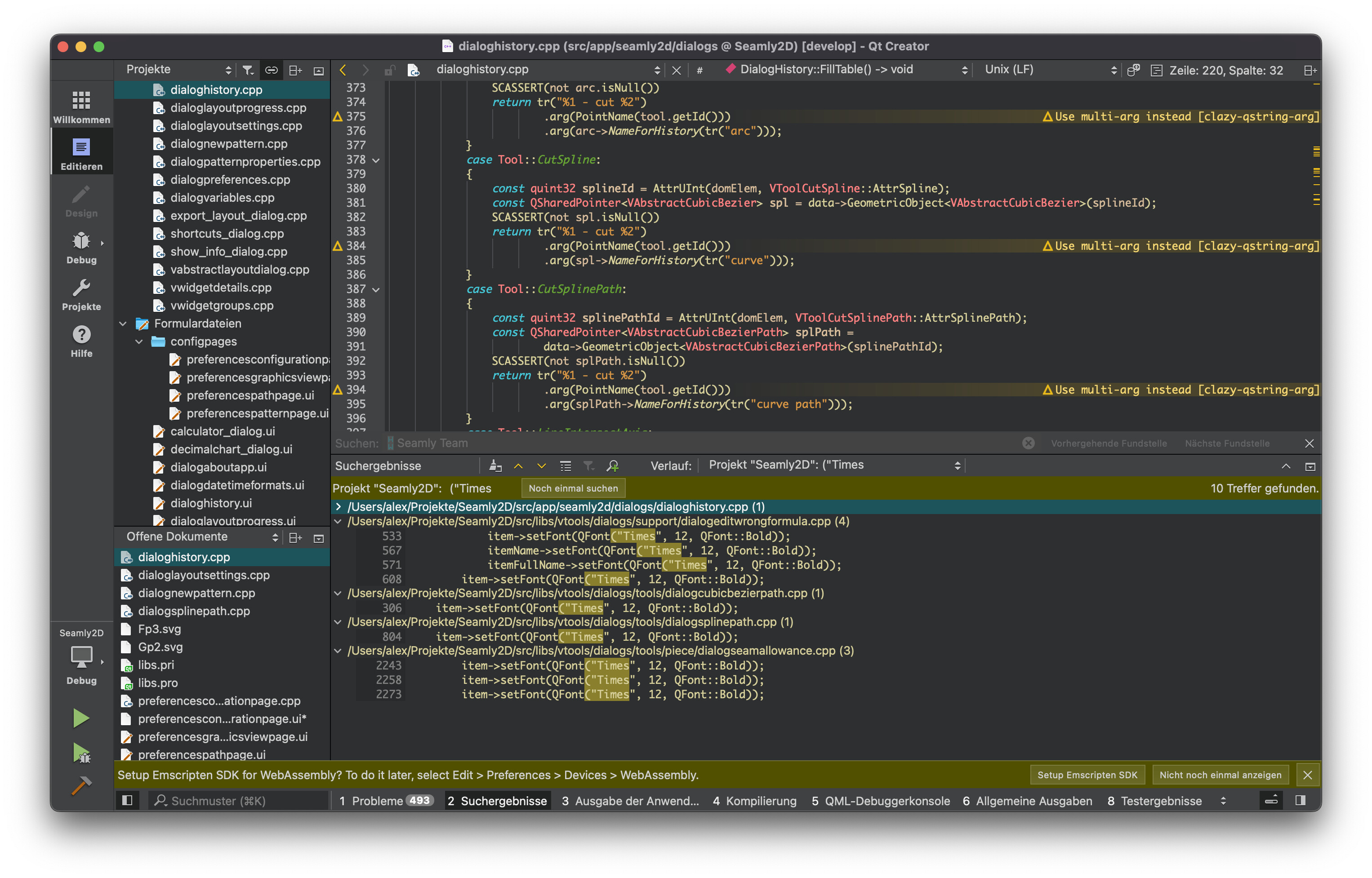Image resolution: width=1372 pixels, height=878 pixels.
Task: Click the Build hammer icon
Action: coord(81,785)
